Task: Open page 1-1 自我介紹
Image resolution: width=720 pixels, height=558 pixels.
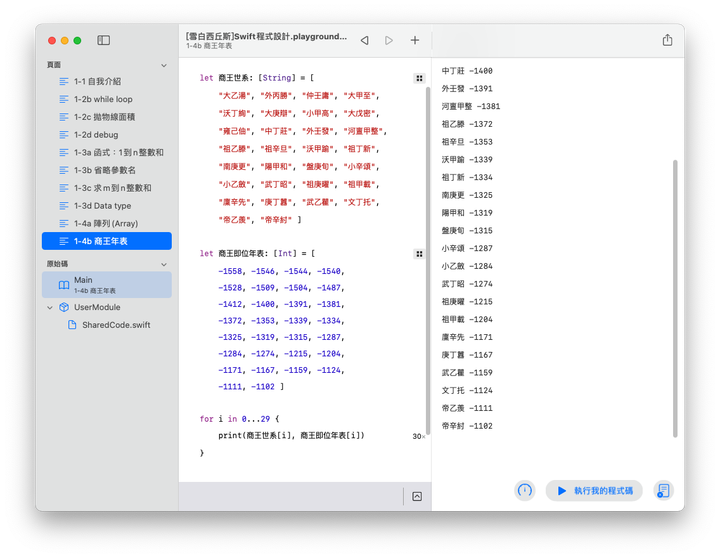Action: [107, 81]
